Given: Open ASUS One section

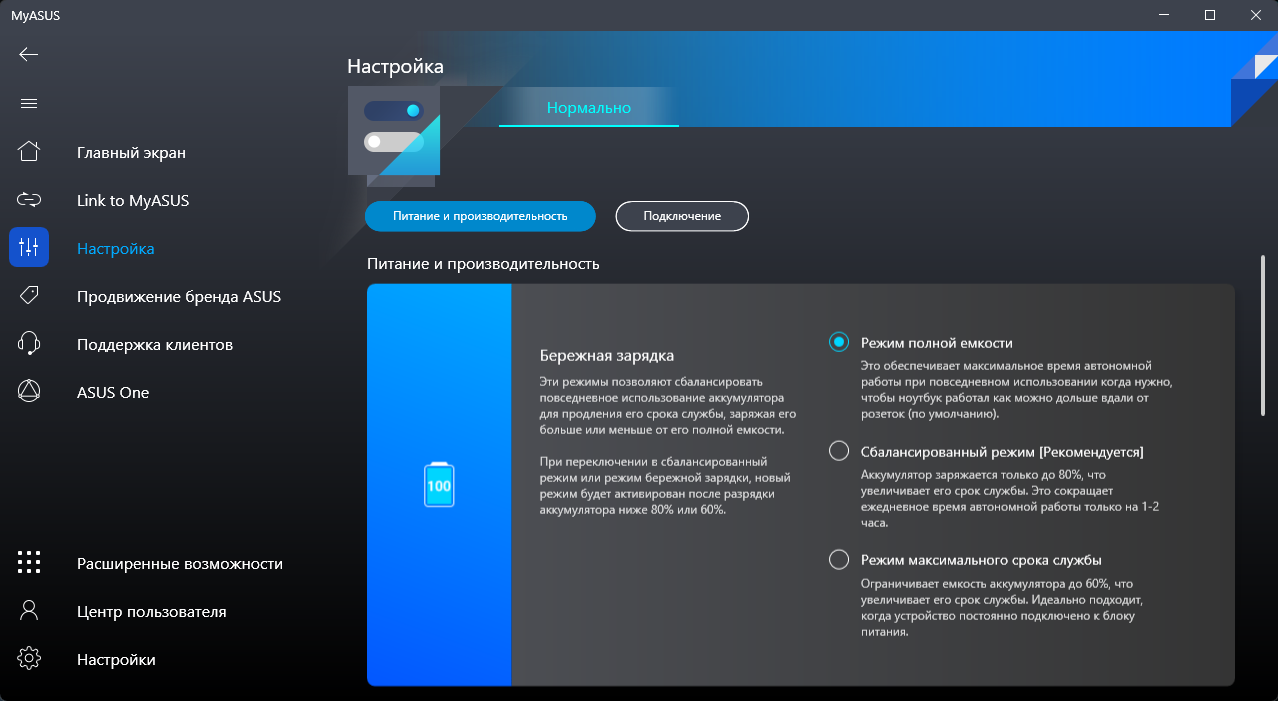Looking at the screenshot, I should click(x=113, y=393).
